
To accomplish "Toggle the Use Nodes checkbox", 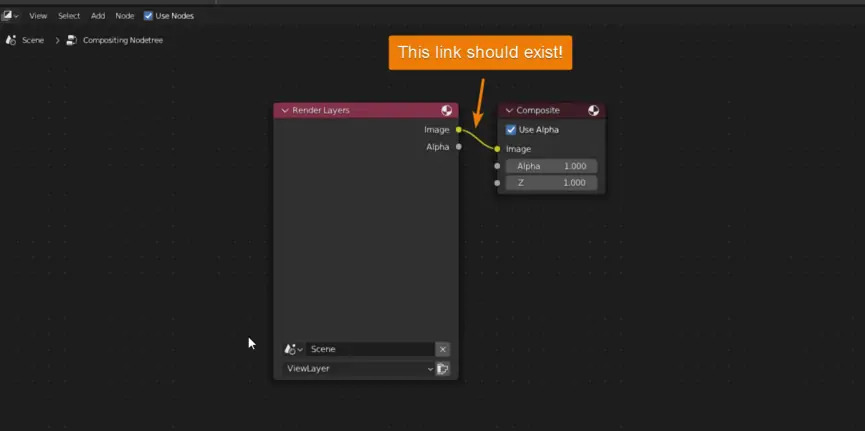I will pyautogui.click(x=149, y=16).
